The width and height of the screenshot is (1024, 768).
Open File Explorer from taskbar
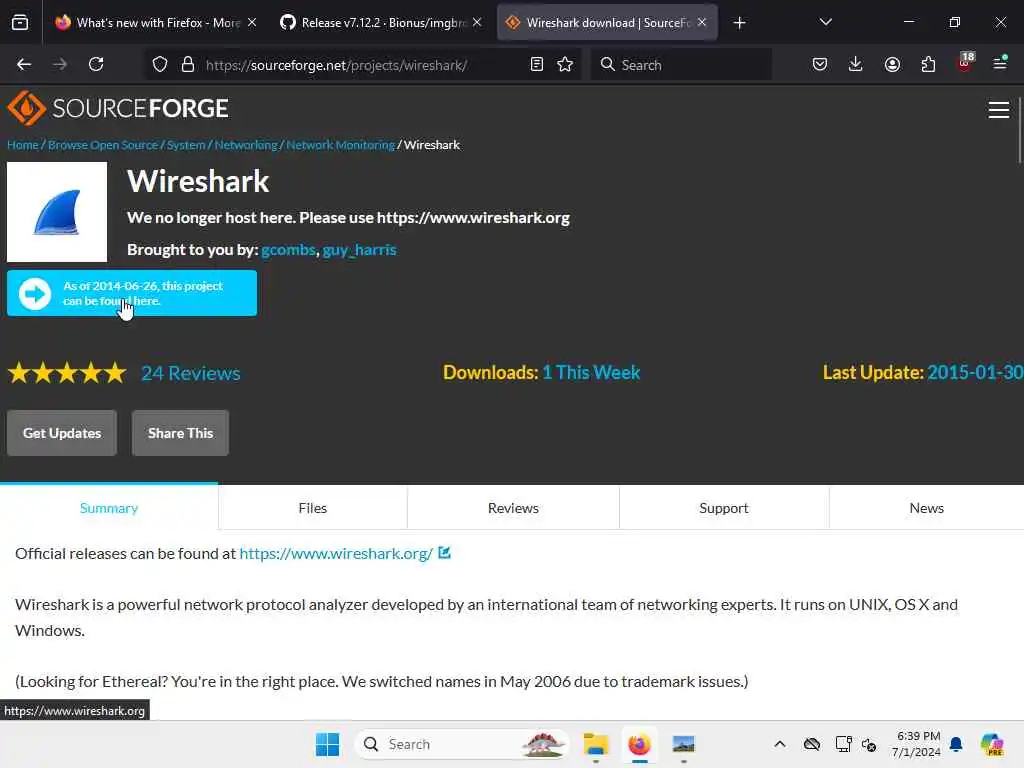coord(596,744)
